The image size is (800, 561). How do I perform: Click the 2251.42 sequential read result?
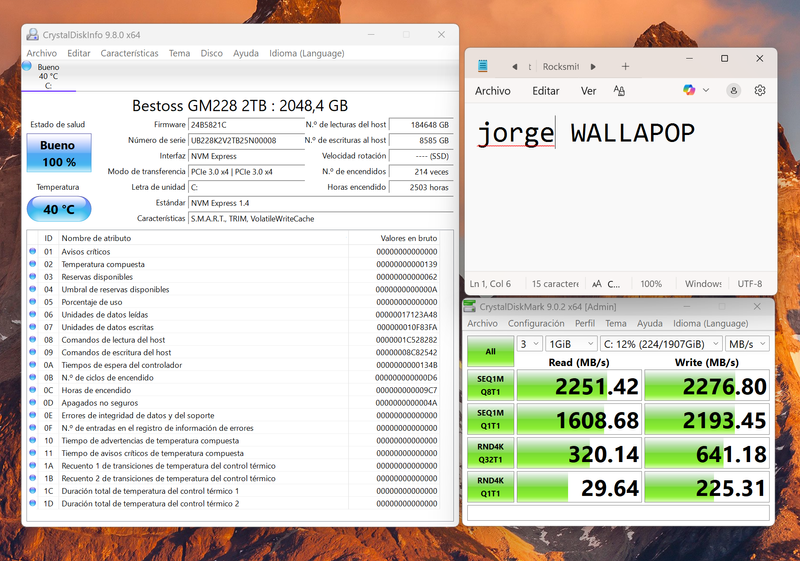click(579, 386)
